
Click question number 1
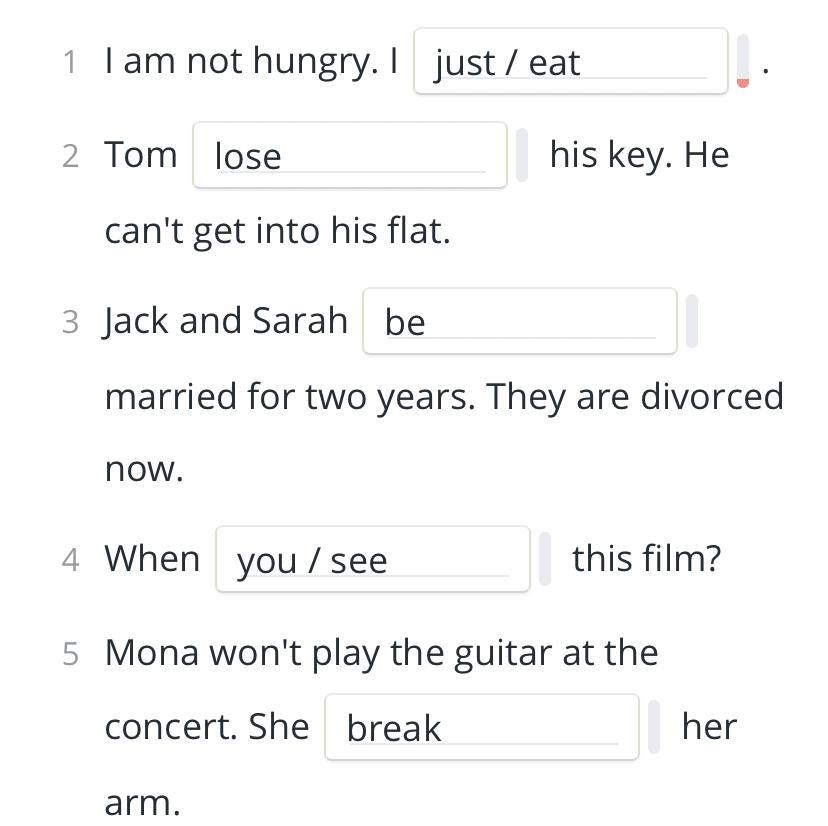pos(69,62)
